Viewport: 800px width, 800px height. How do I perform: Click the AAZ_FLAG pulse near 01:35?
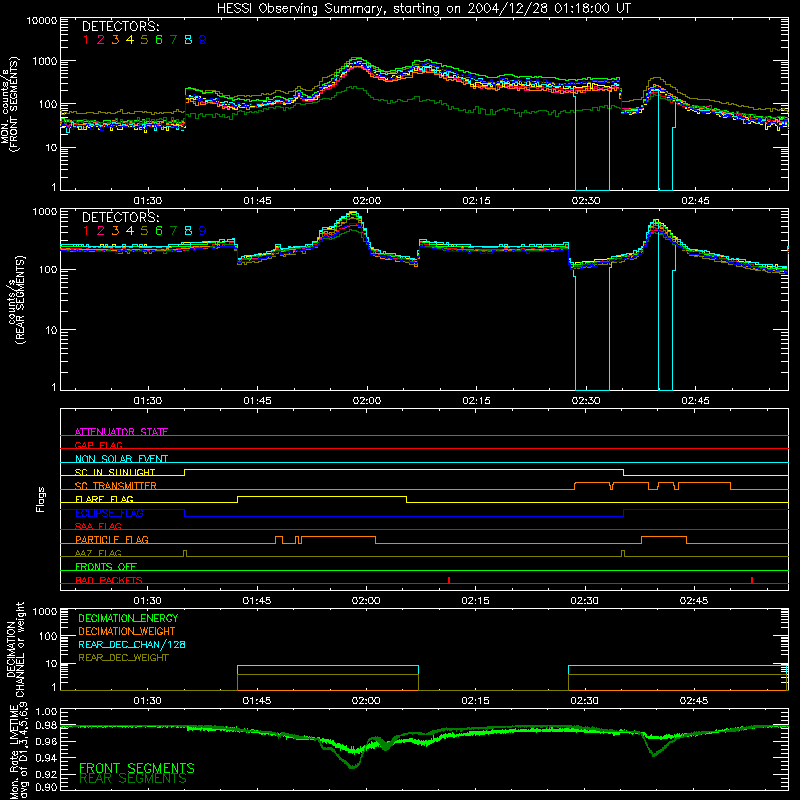coord(185,554)
